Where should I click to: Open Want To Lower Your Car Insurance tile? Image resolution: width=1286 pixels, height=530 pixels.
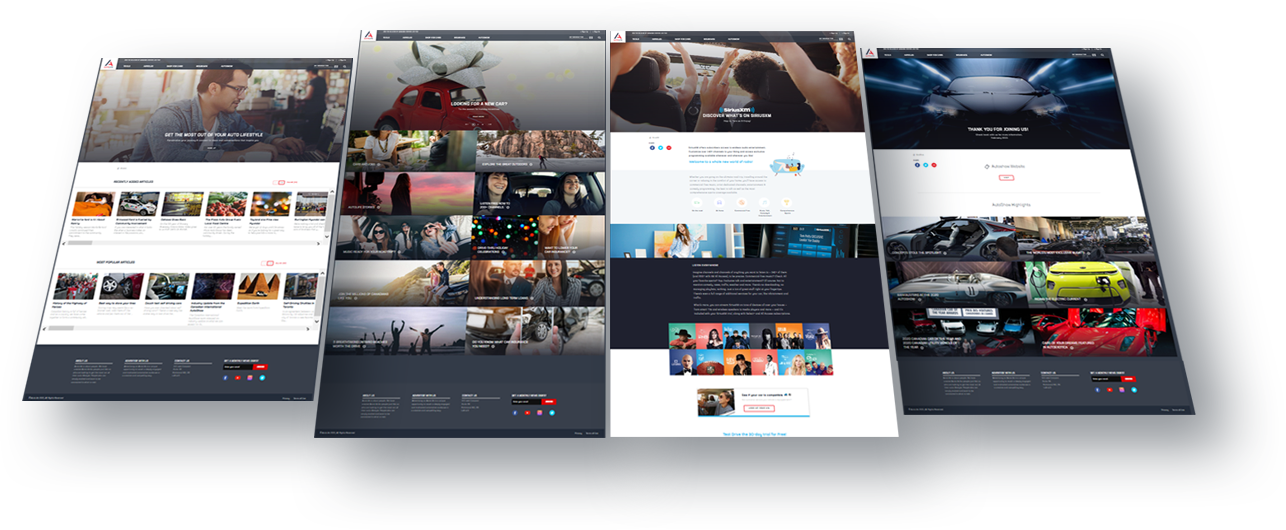coord(572,237)
